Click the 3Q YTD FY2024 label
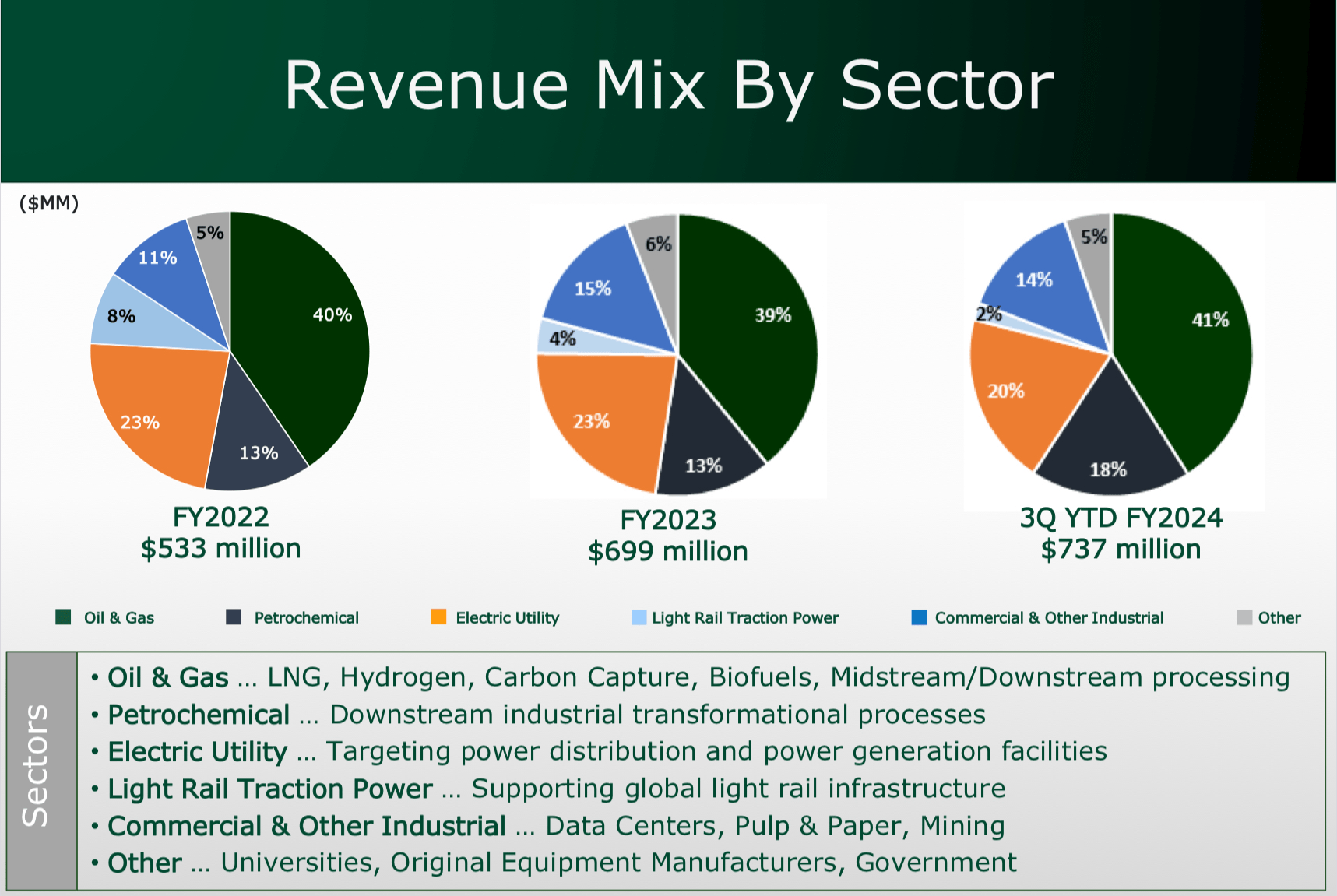 [1121, 516]
